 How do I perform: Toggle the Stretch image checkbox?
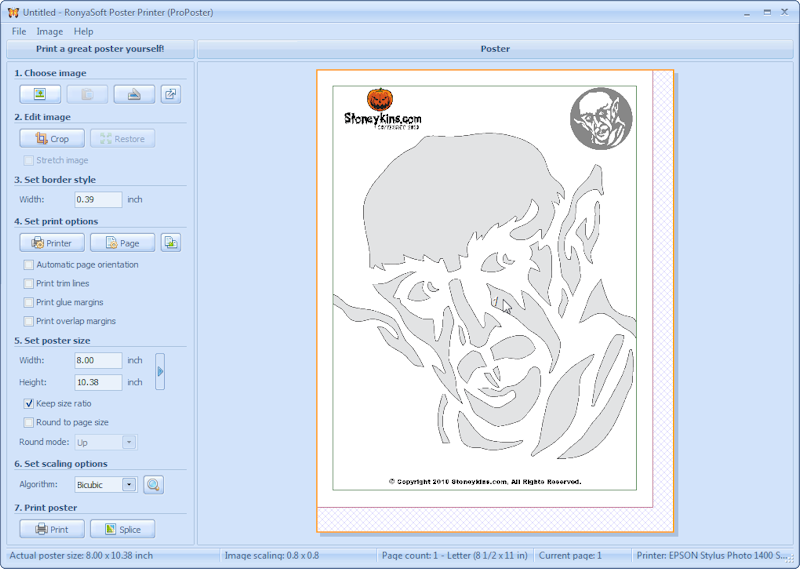[x=29, y=160]
